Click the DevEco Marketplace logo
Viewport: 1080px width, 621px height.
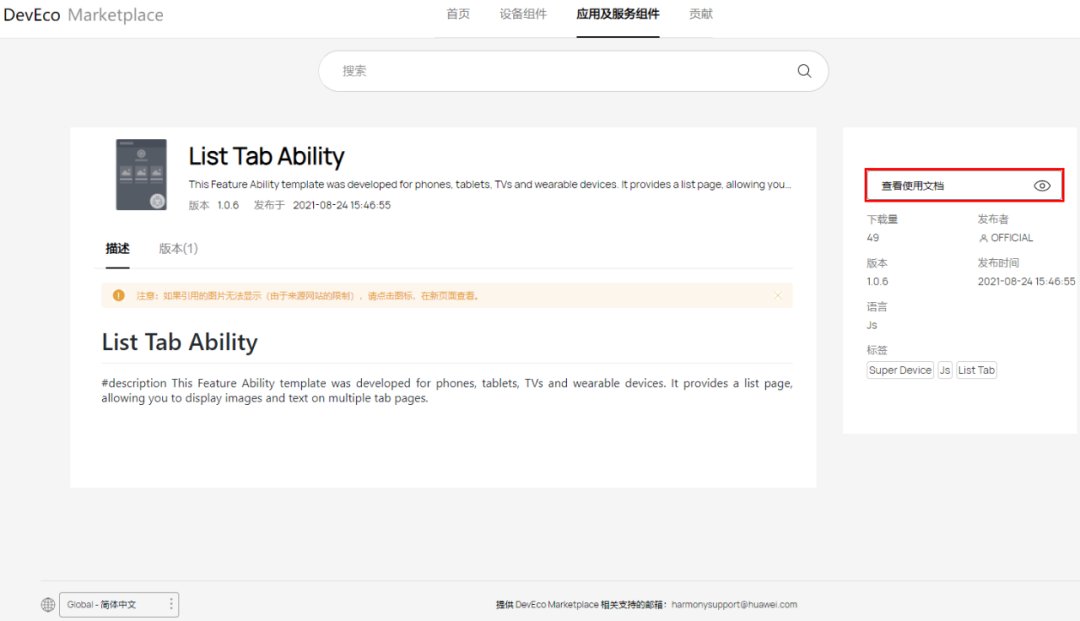pyautogui.click(x=83, y=15)
